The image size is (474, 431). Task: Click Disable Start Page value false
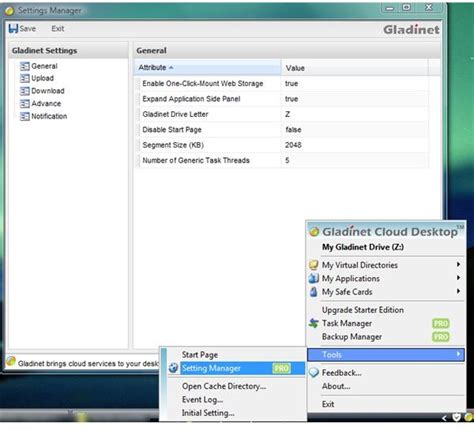[293, 130]
